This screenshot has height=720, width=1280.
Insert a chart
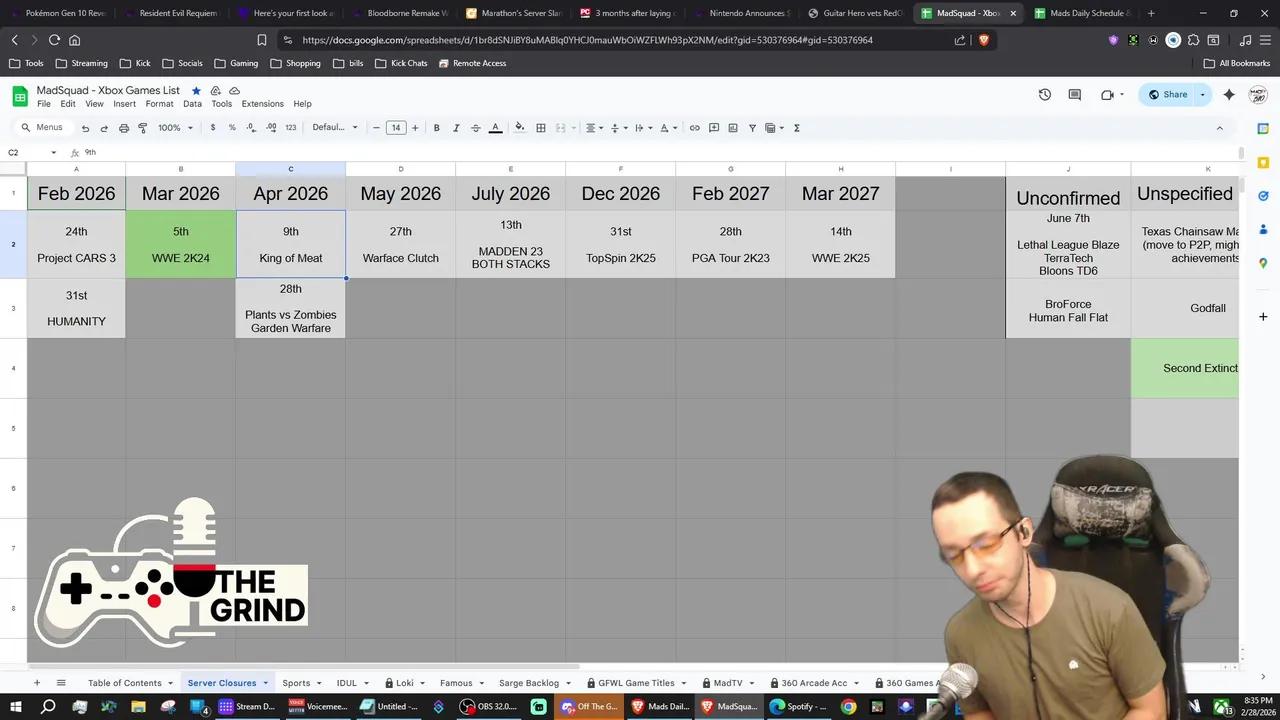733,128
